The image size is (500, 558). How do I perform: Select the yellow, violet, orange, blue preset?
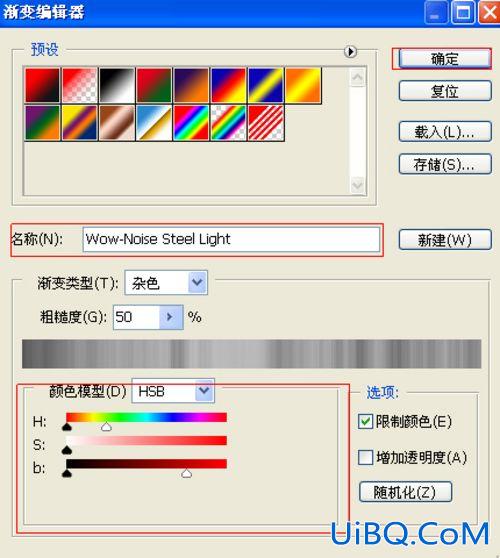(80, 123)
